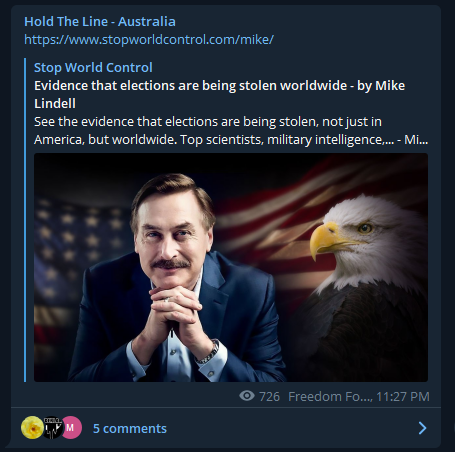Click the 11:27 PM message timestamp
The width and height of the screenshot is (455, 452).
[x=403, y=396]
